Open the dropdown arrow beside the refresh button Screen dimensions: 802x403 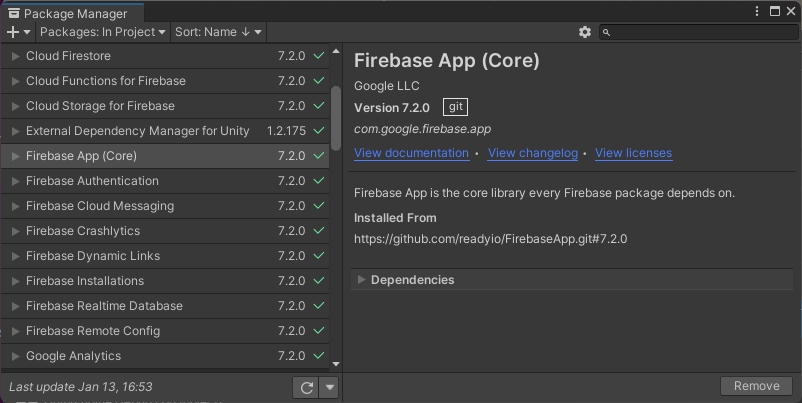(x=329, y=387)
